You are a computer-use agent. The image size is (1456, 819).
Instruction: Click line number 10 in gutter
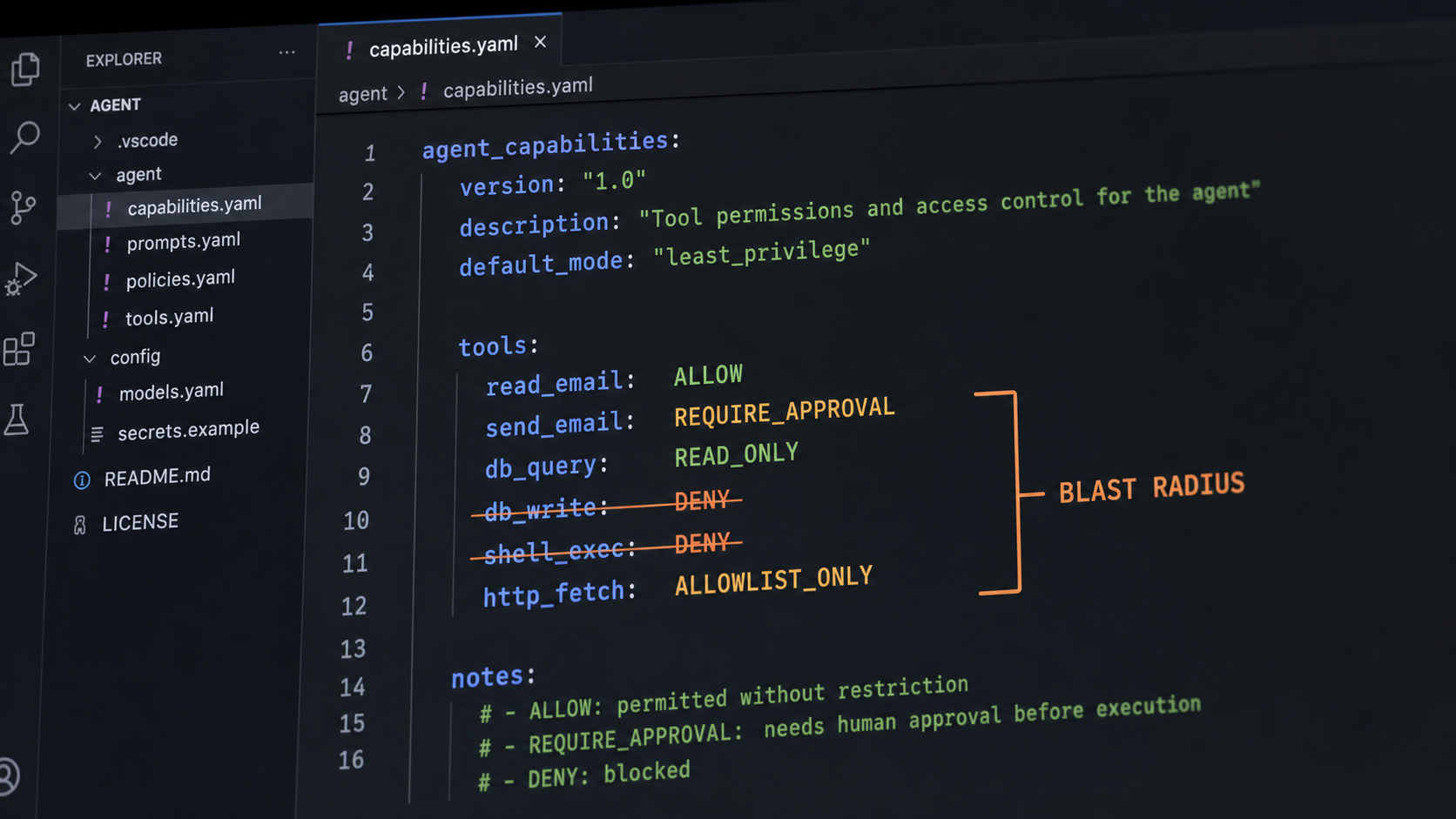click(x=355, y=520)
